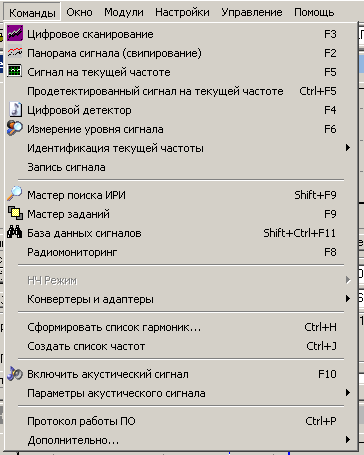Expand Параметры акустического сигнала submenu arrow
The image size is (364, 455).
[348, 393]
